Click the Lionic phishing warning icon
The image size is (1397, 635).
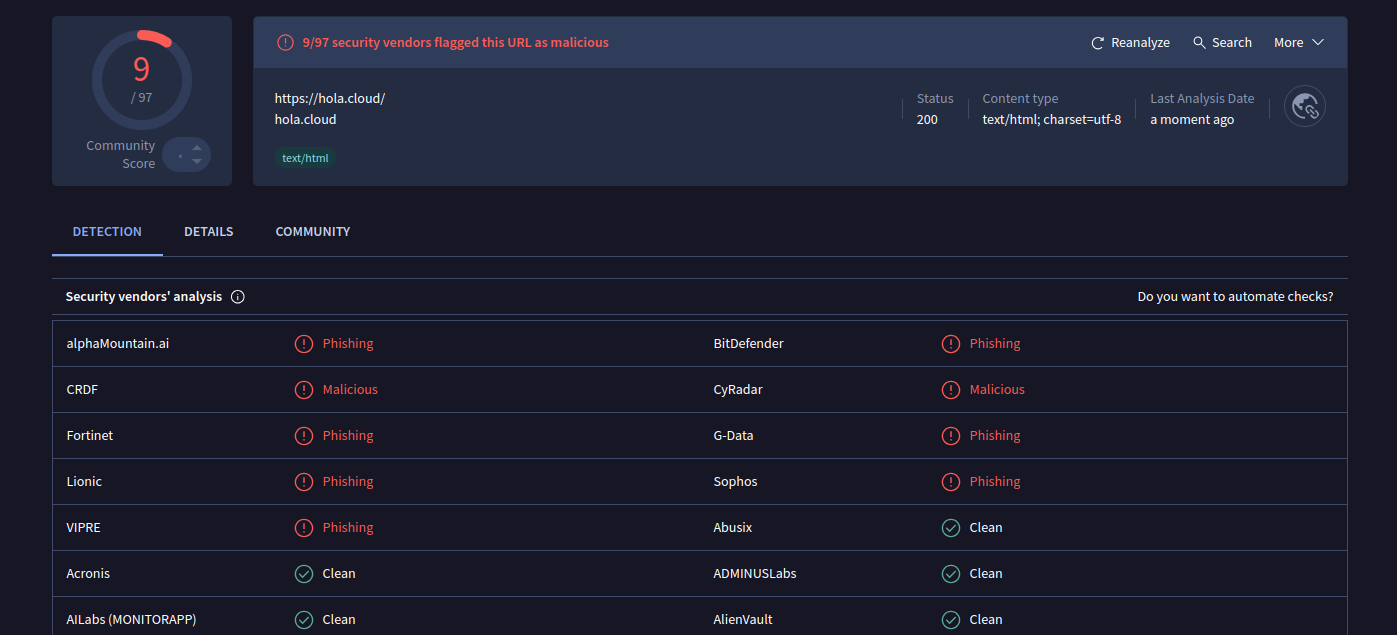click(304, 482)
